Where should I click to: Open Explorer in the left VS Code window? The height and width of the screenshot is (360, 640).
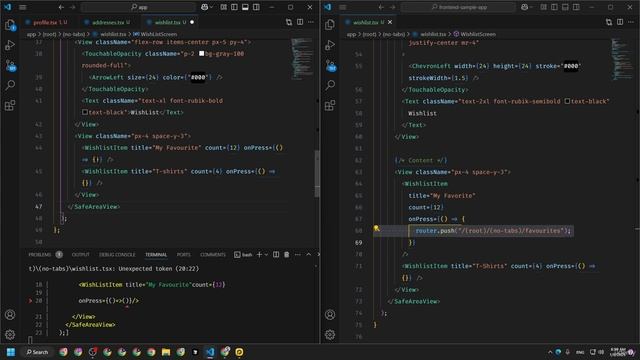coord(10,25)
